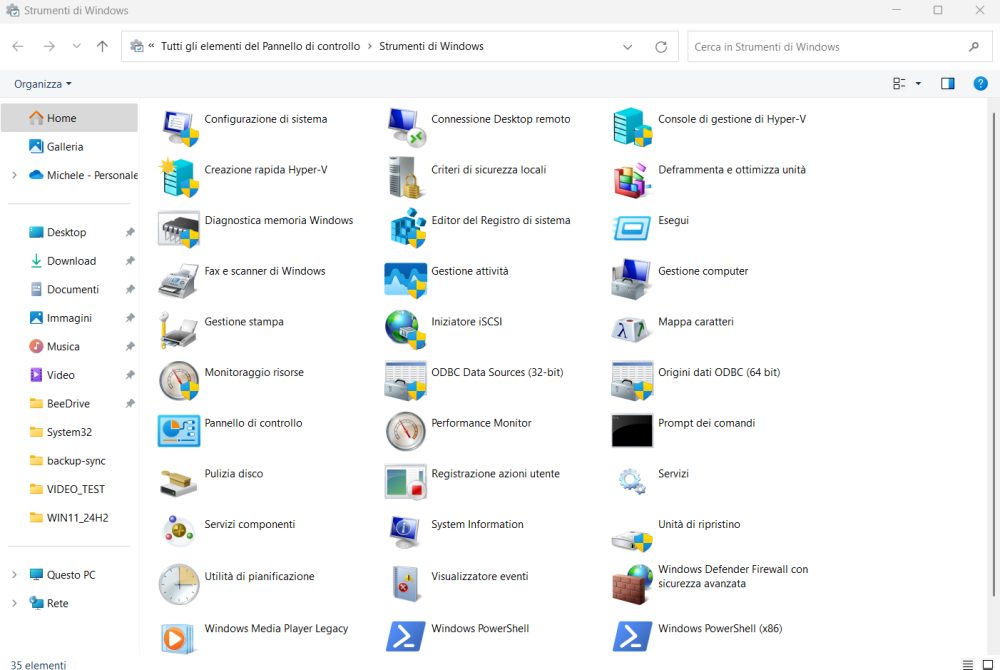Launch Creazione rapida Hyper-V icon
The width and height of the screenshot is (1000, 670).
tap(179, 178)
